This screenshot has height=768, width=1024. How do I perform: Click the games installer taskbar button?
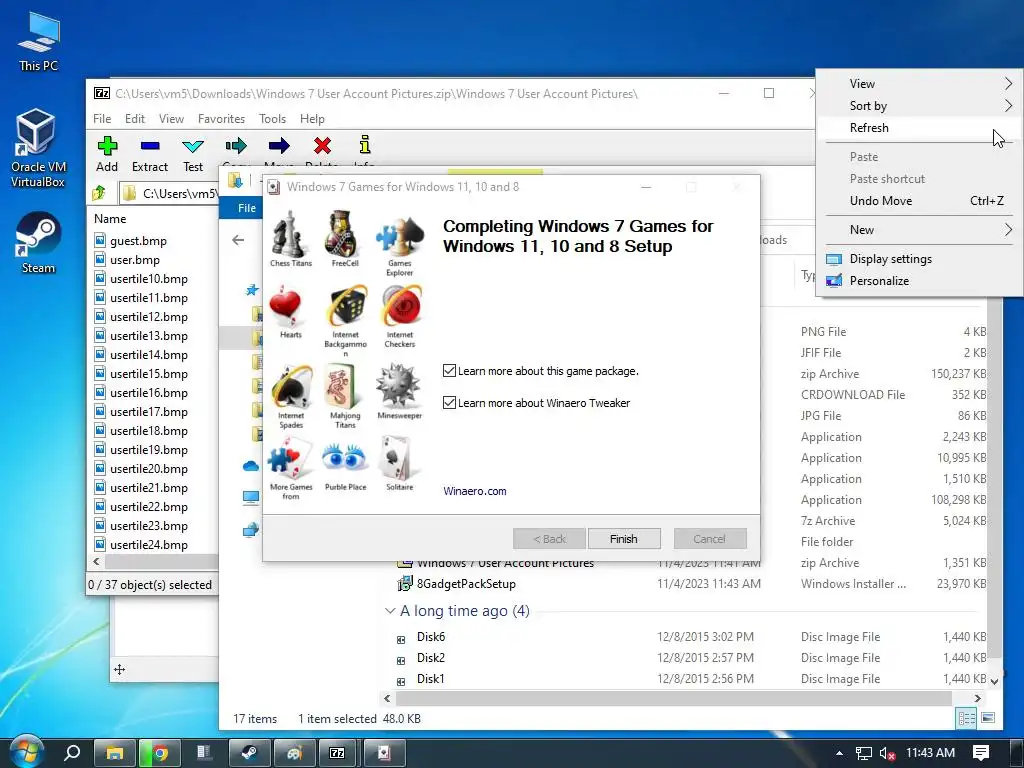point(383,754)
